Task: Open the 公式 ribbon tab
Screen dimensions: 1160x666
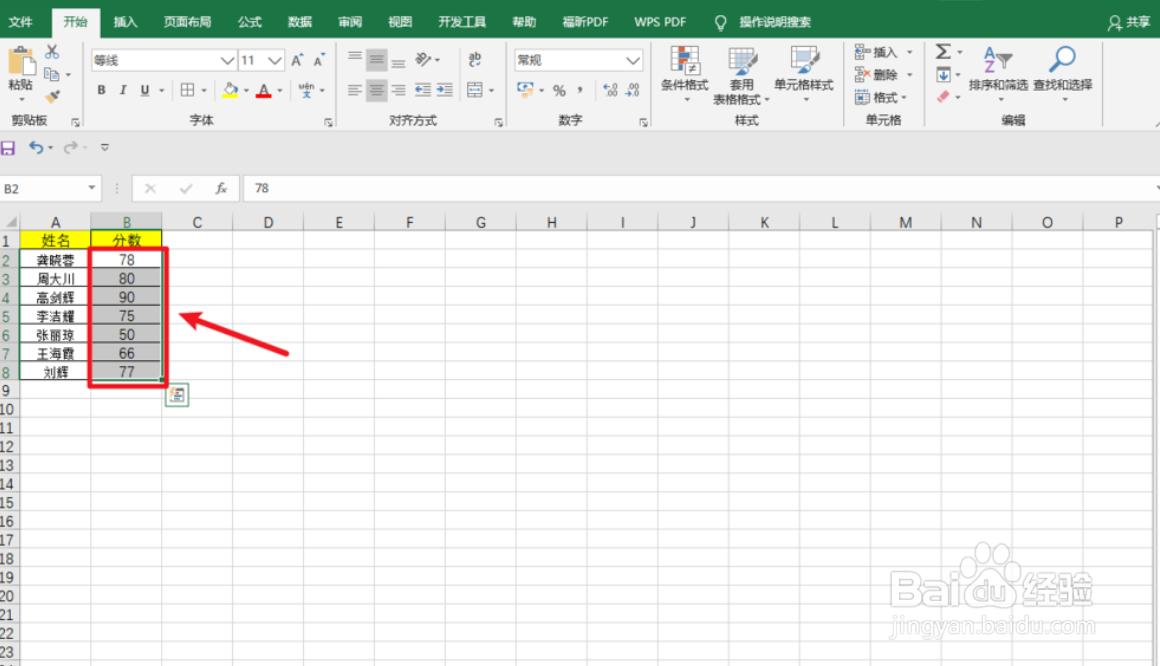Action: click(x=249, y=21)
